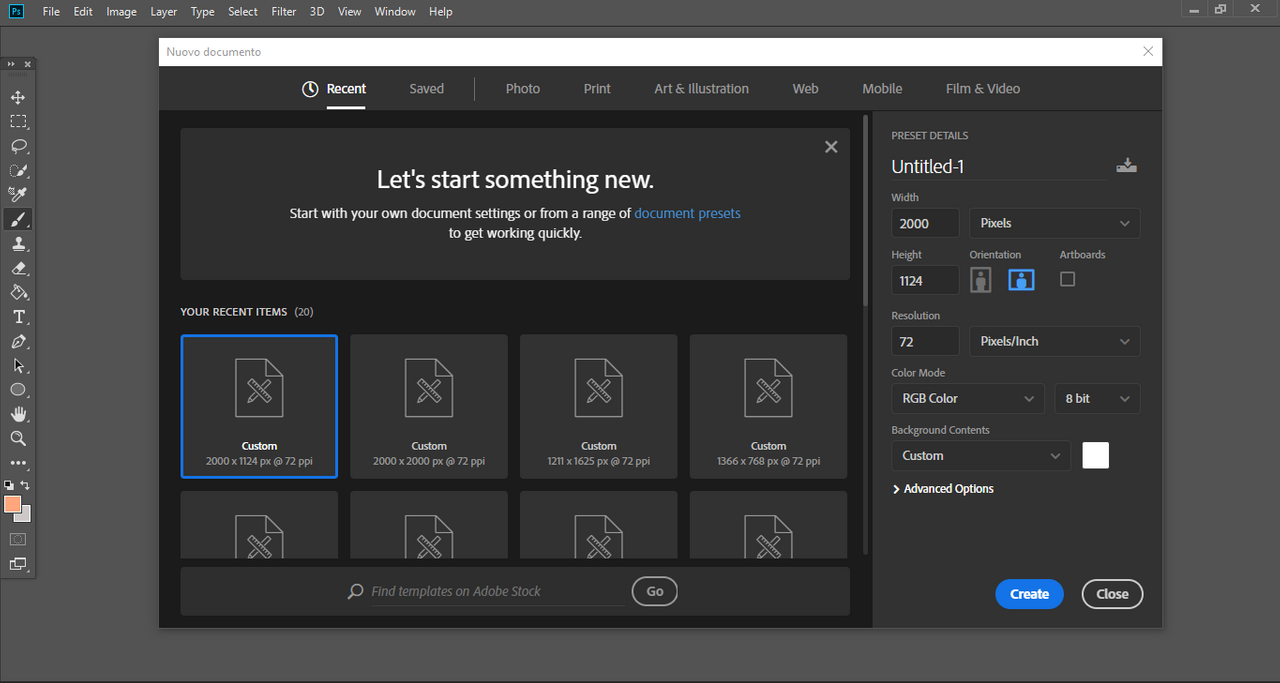Dismiss the Let's start something new banner

pyautogui.click(x=831, y=147)
